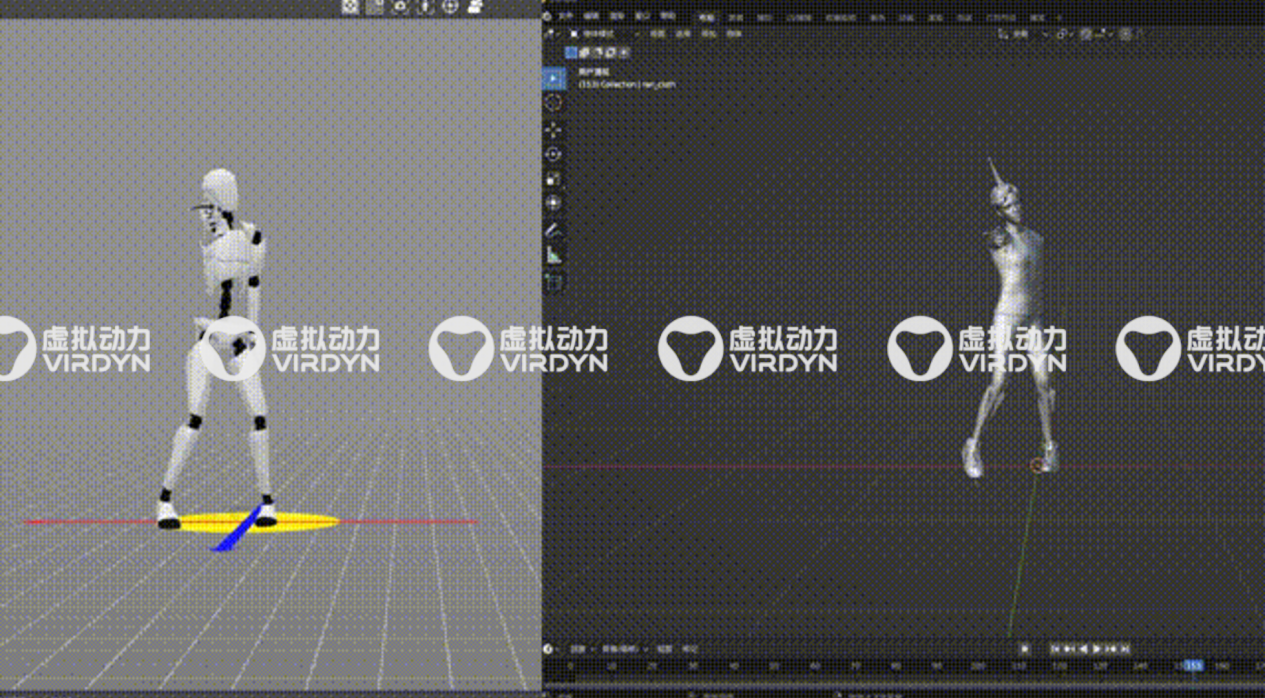Select the Move tool
Screen dimensions: 1265x698
pos(553,129)
